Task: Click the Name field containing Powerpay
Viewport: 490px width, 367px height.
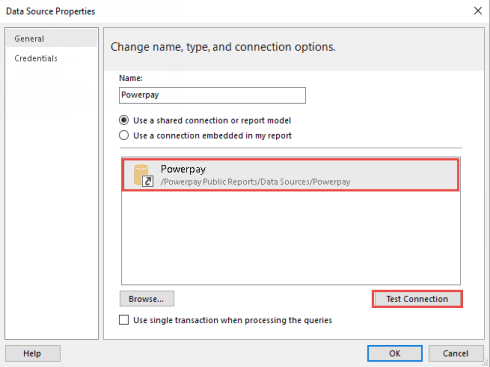Action: point(212,95)
